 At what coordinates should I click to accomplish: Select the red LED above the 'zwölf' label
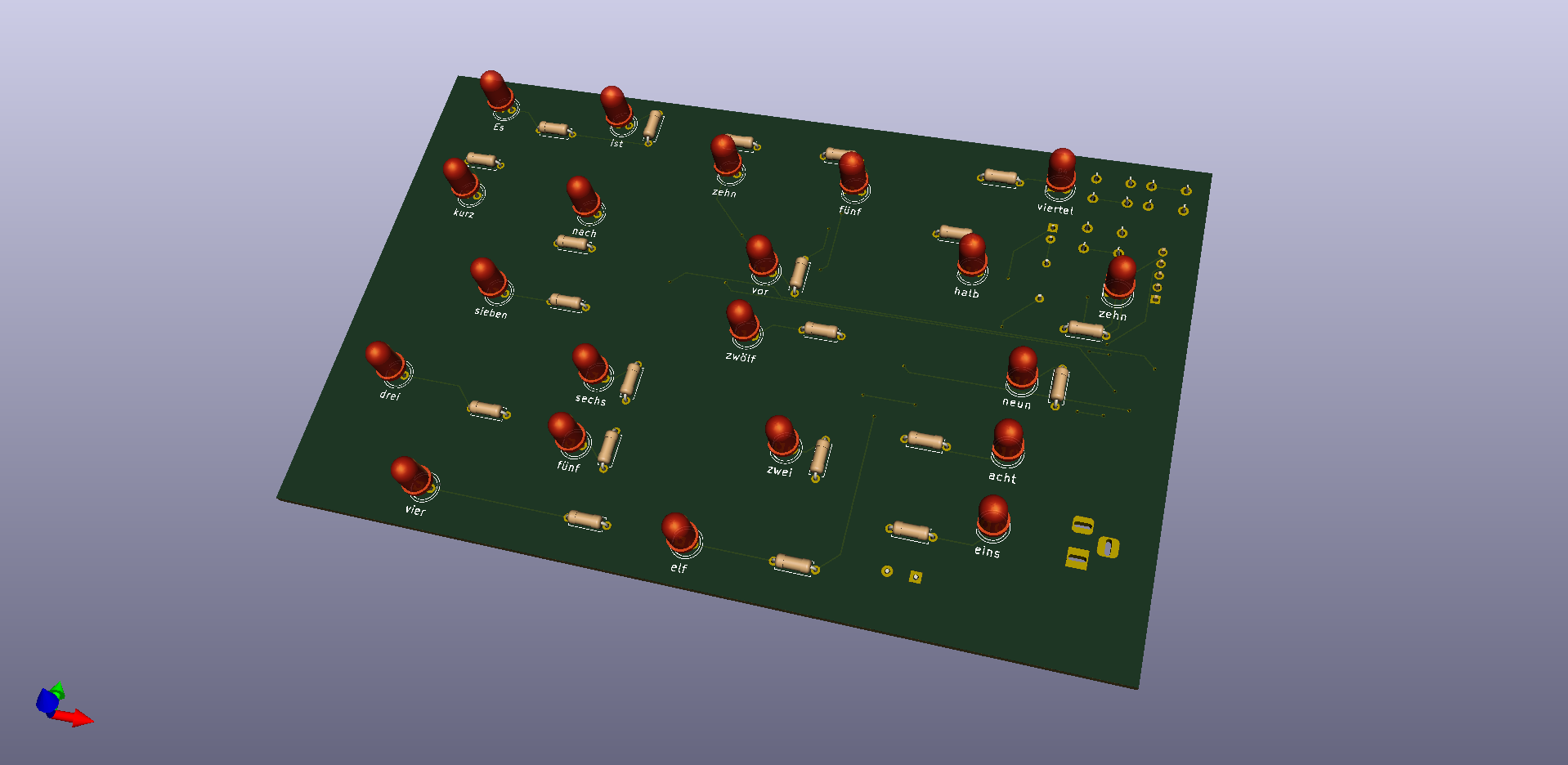tap(742, 320)
